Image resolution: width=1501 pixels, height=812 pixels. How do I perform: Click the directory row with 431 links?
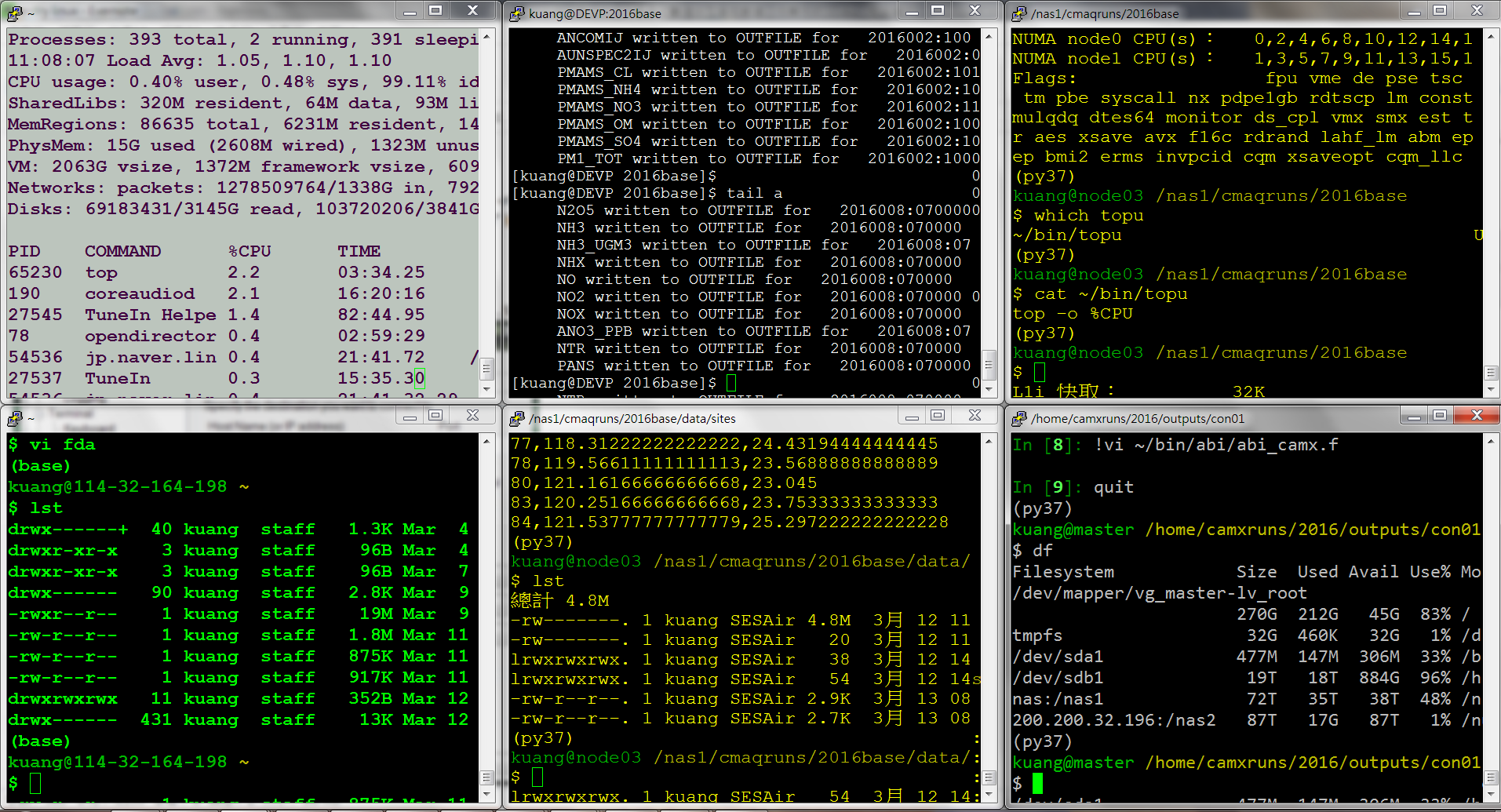(239, 719)
